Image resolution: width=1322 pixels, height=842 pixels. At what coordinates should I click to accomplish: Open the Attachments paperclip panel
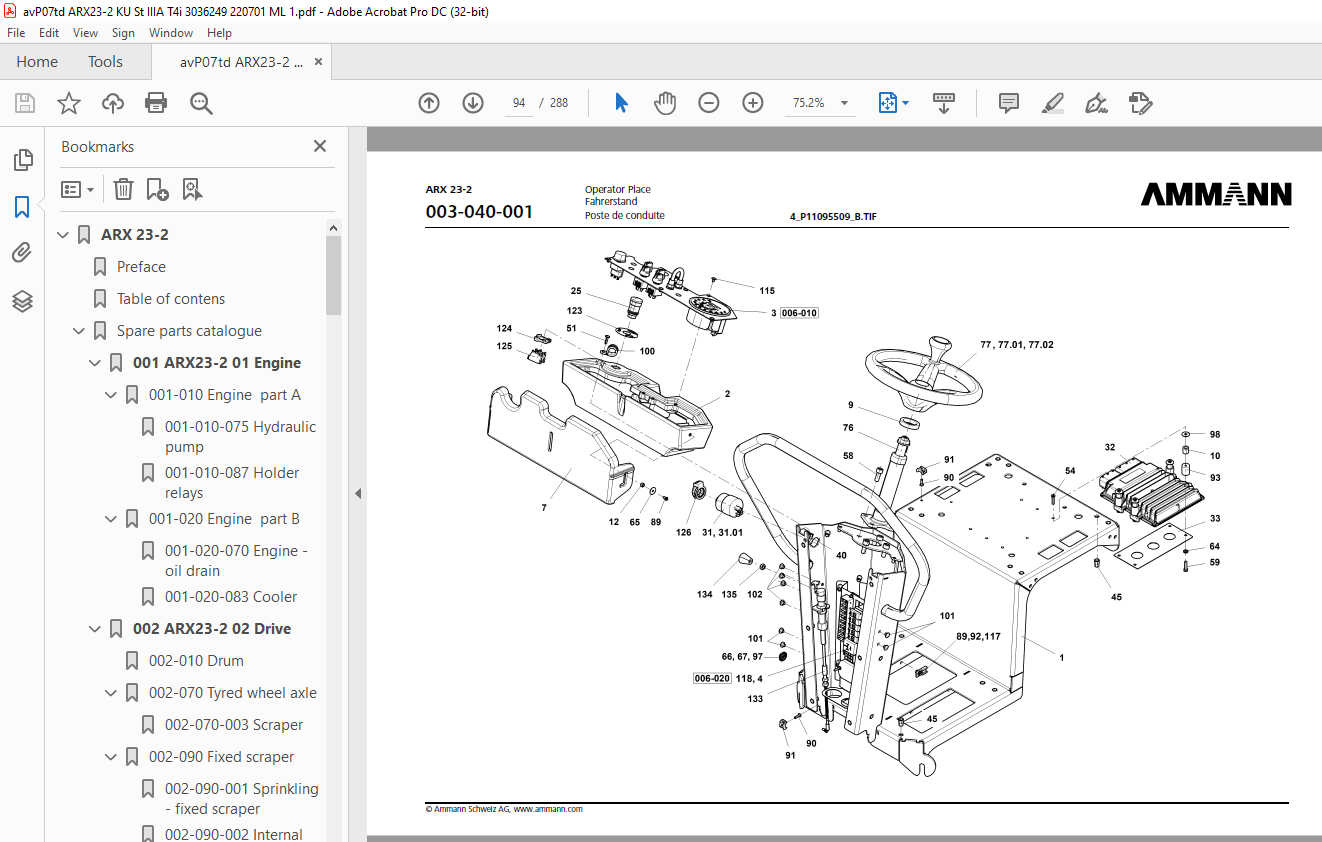[22, 253]
